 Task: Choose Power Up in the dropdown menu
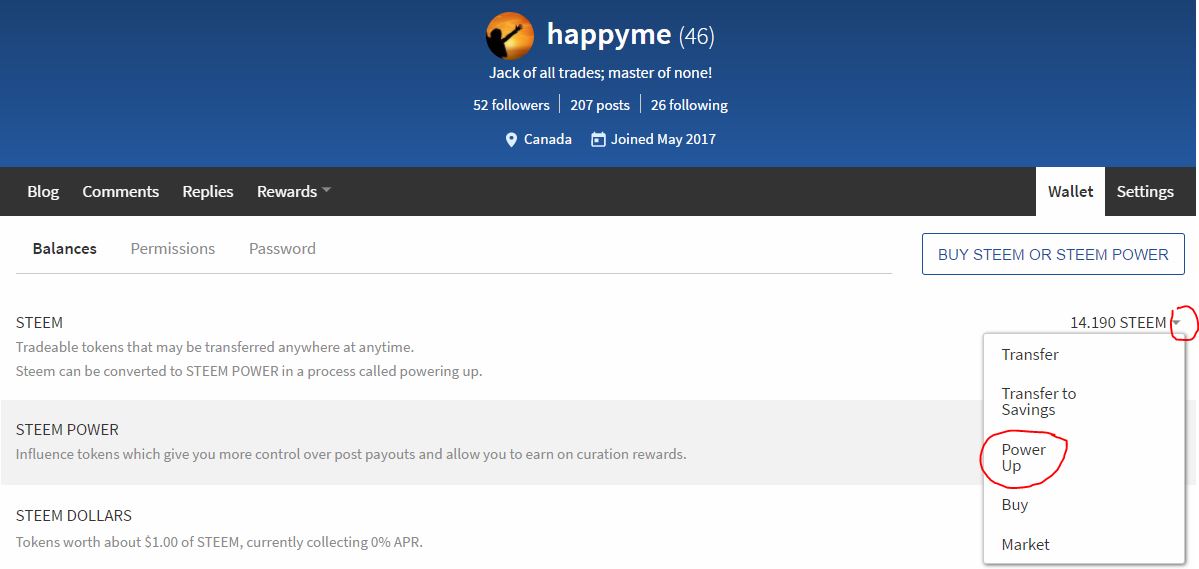click(x=1084, y=457)
